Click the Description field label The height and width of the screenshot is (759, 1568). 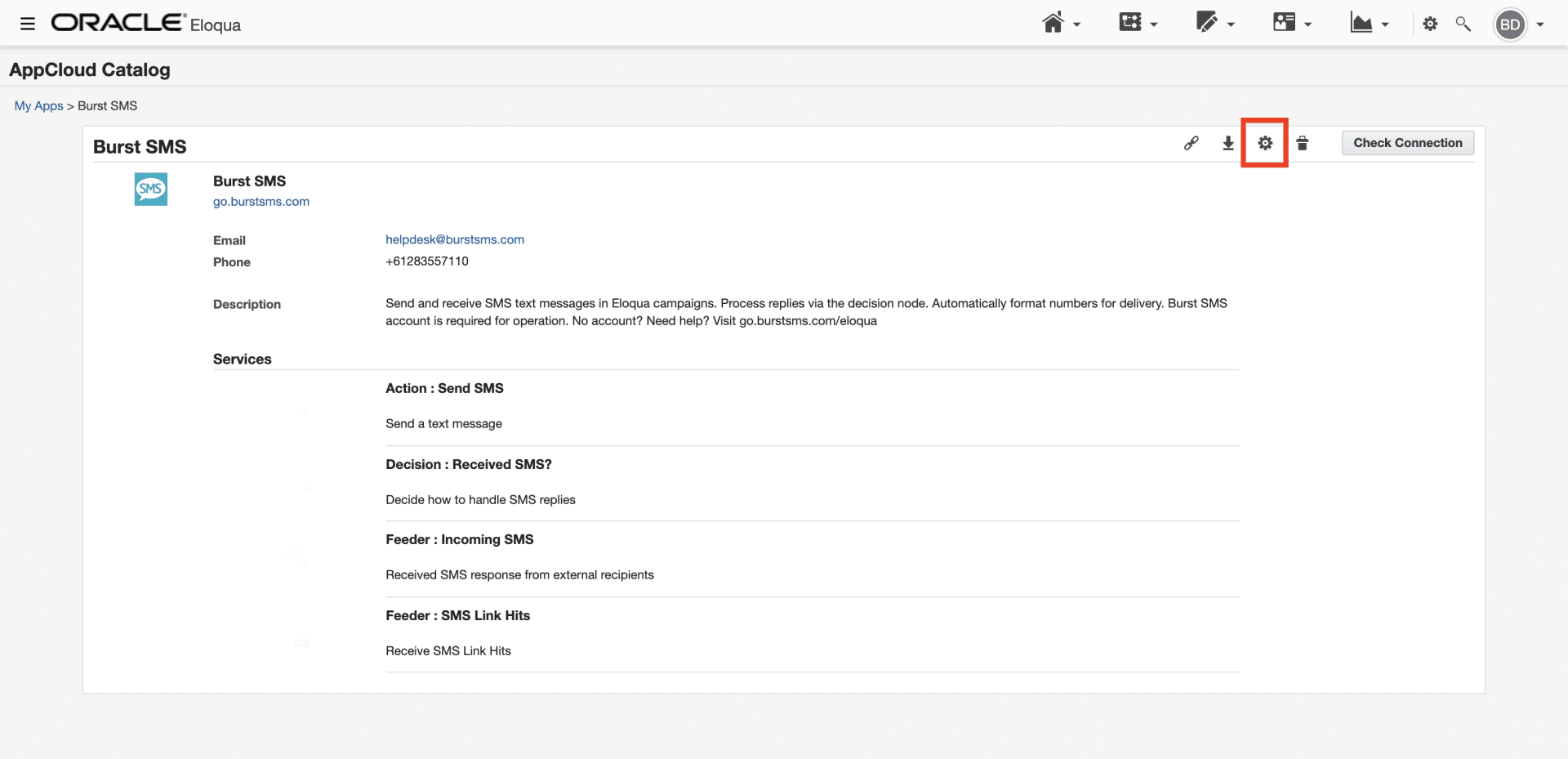point(247,304)
